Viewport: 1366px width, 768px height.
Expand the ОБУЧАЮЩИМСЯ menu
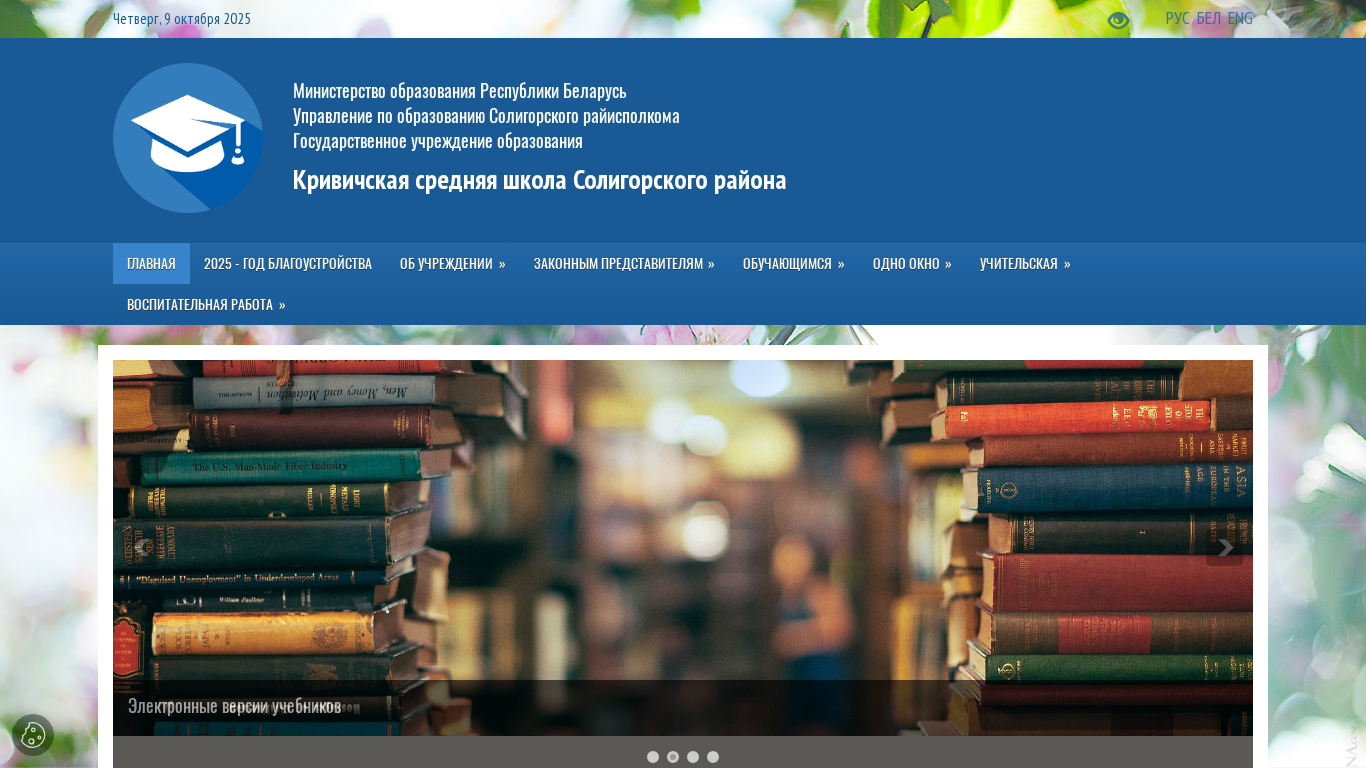click(x=794, y=264)
